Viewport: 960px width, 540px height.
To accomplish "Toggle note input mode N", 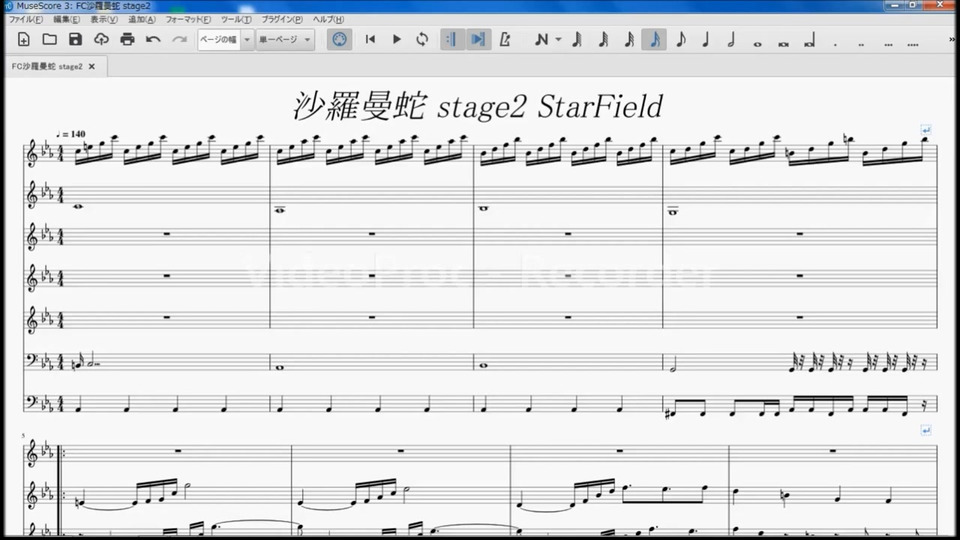I will click(x=541, y=40).
